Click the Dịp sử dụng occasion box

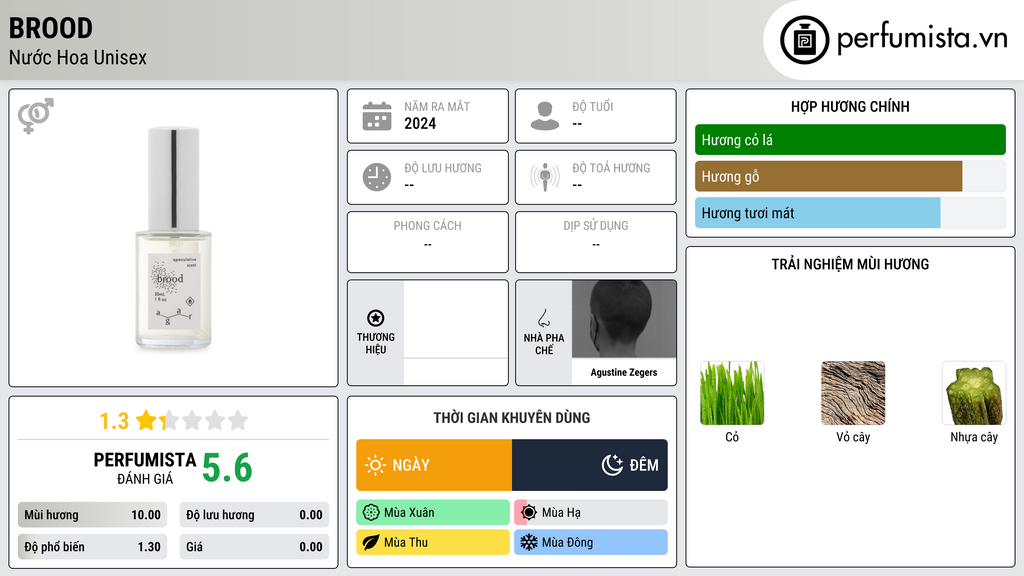[x=596, y=242]
